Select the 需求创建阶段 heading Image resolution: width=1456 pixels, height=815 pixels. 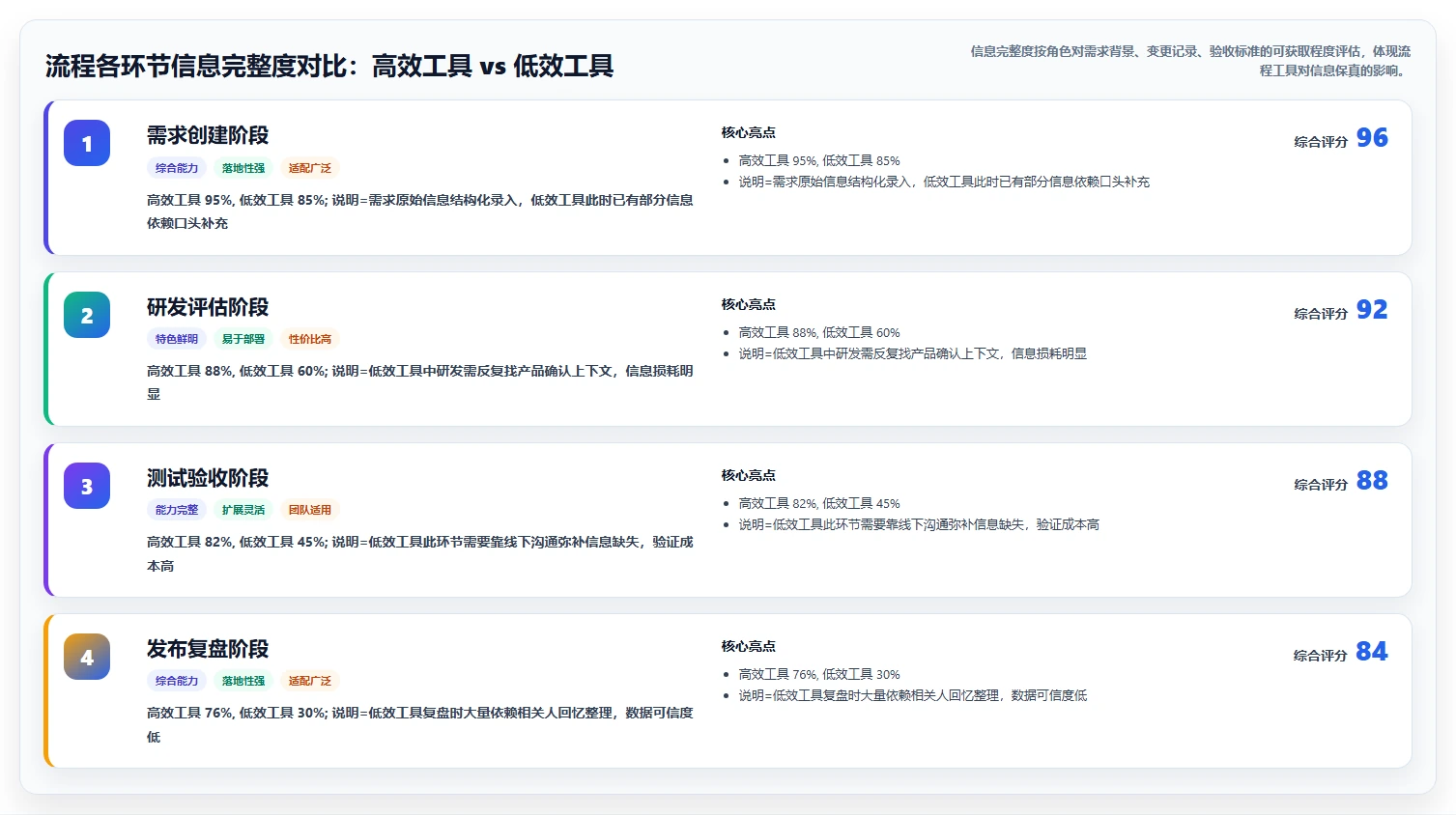(x=208, y=135)
